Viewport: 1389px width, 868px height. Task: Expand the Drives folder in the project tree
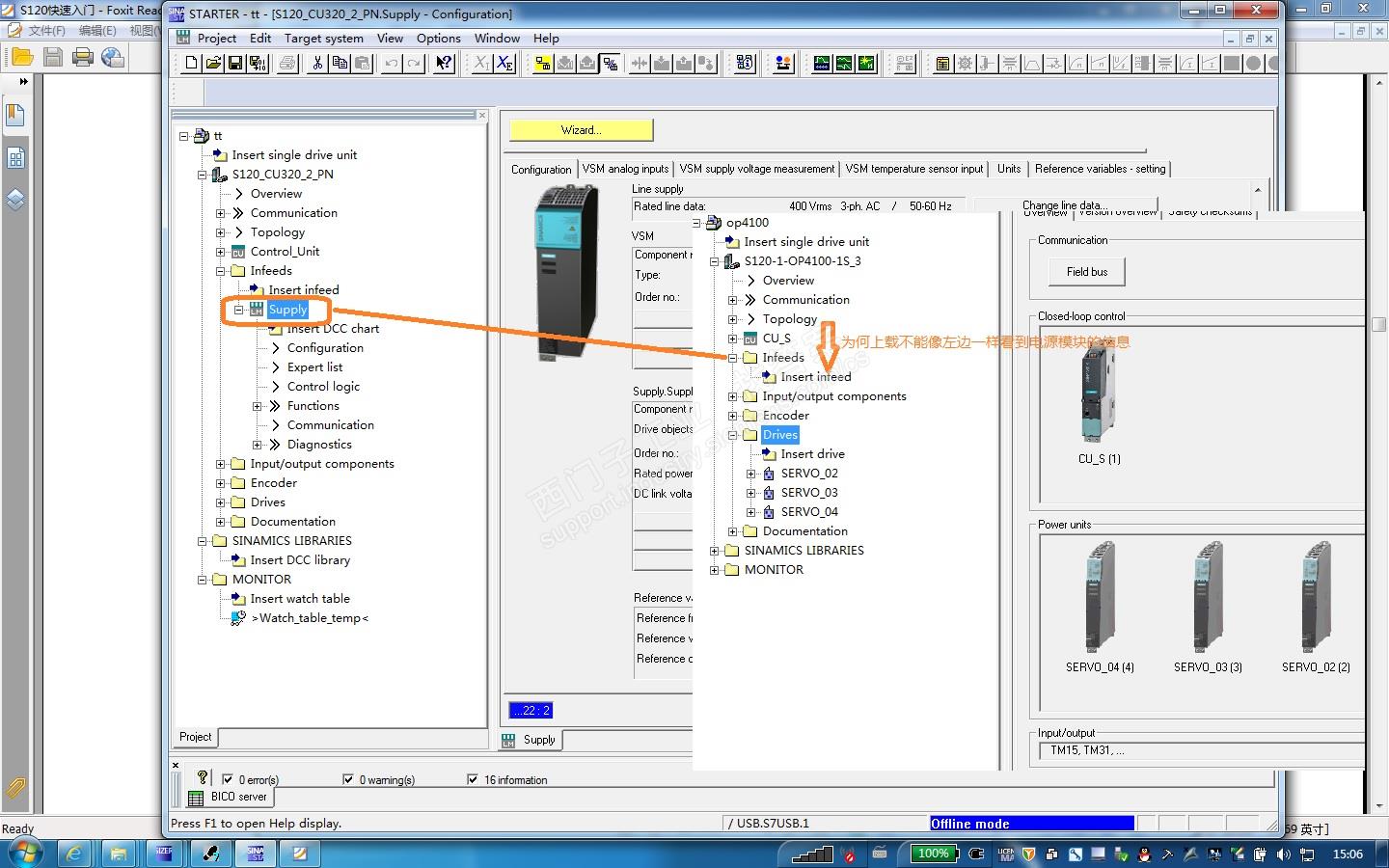(221, 502)
